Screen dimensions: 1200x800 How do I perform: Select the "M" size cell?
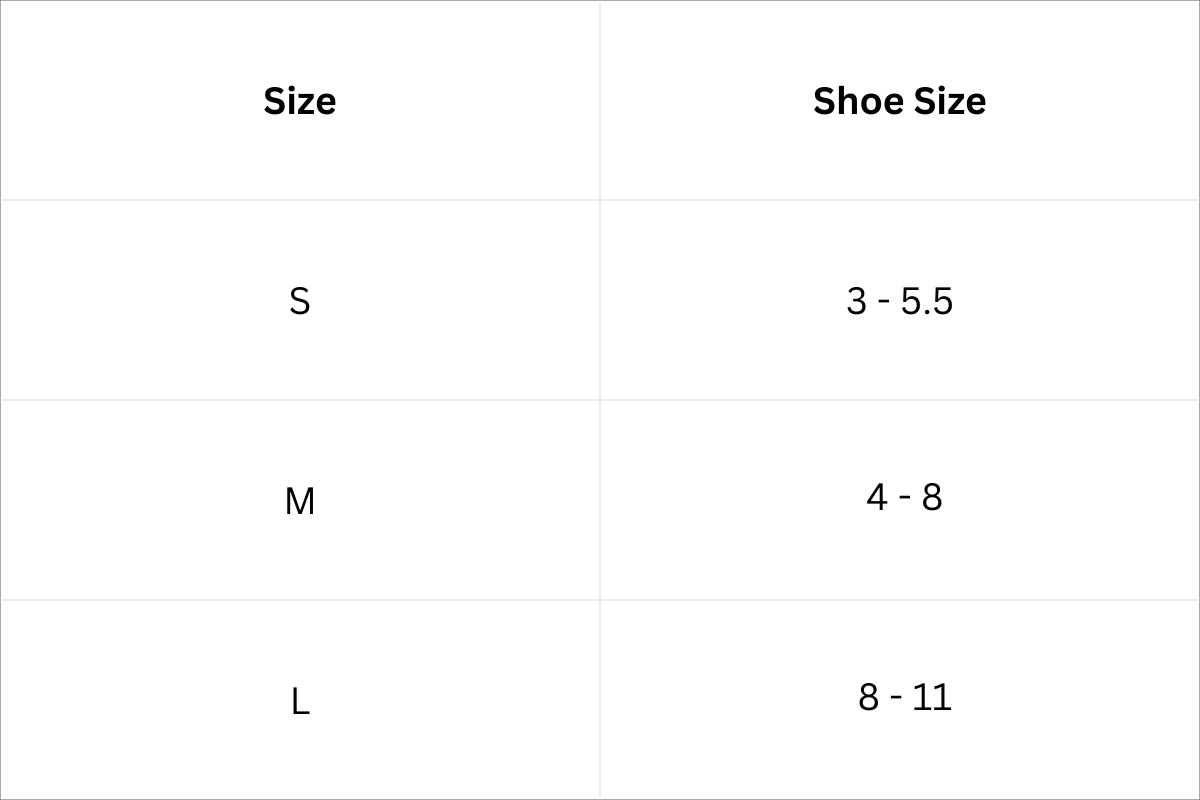click(x=299, y=501)
